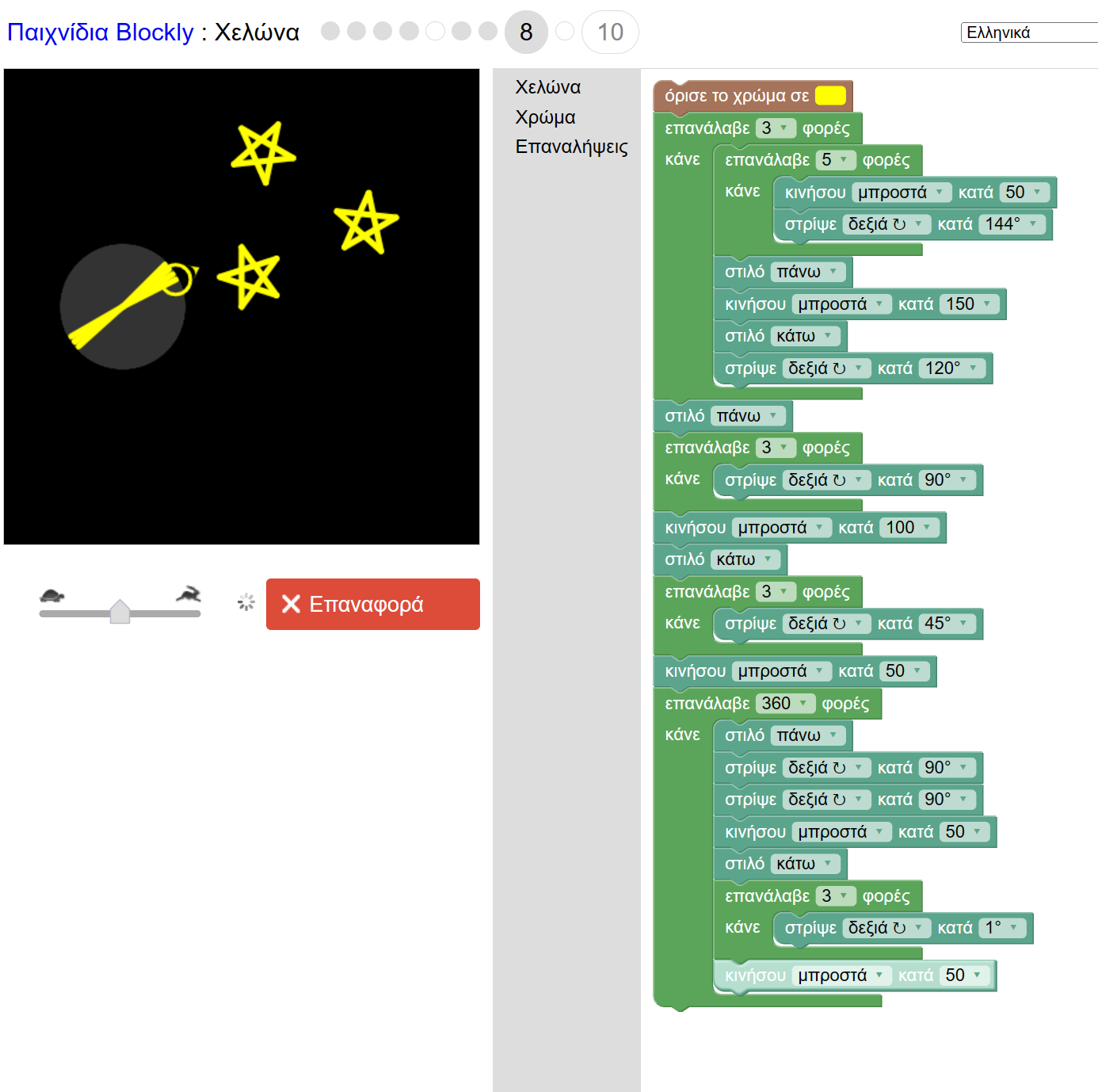The width and height of the screenshot is (1098, 1092).
Task: Expand the 144° angle dropdown
Action: click(1012, 225)
